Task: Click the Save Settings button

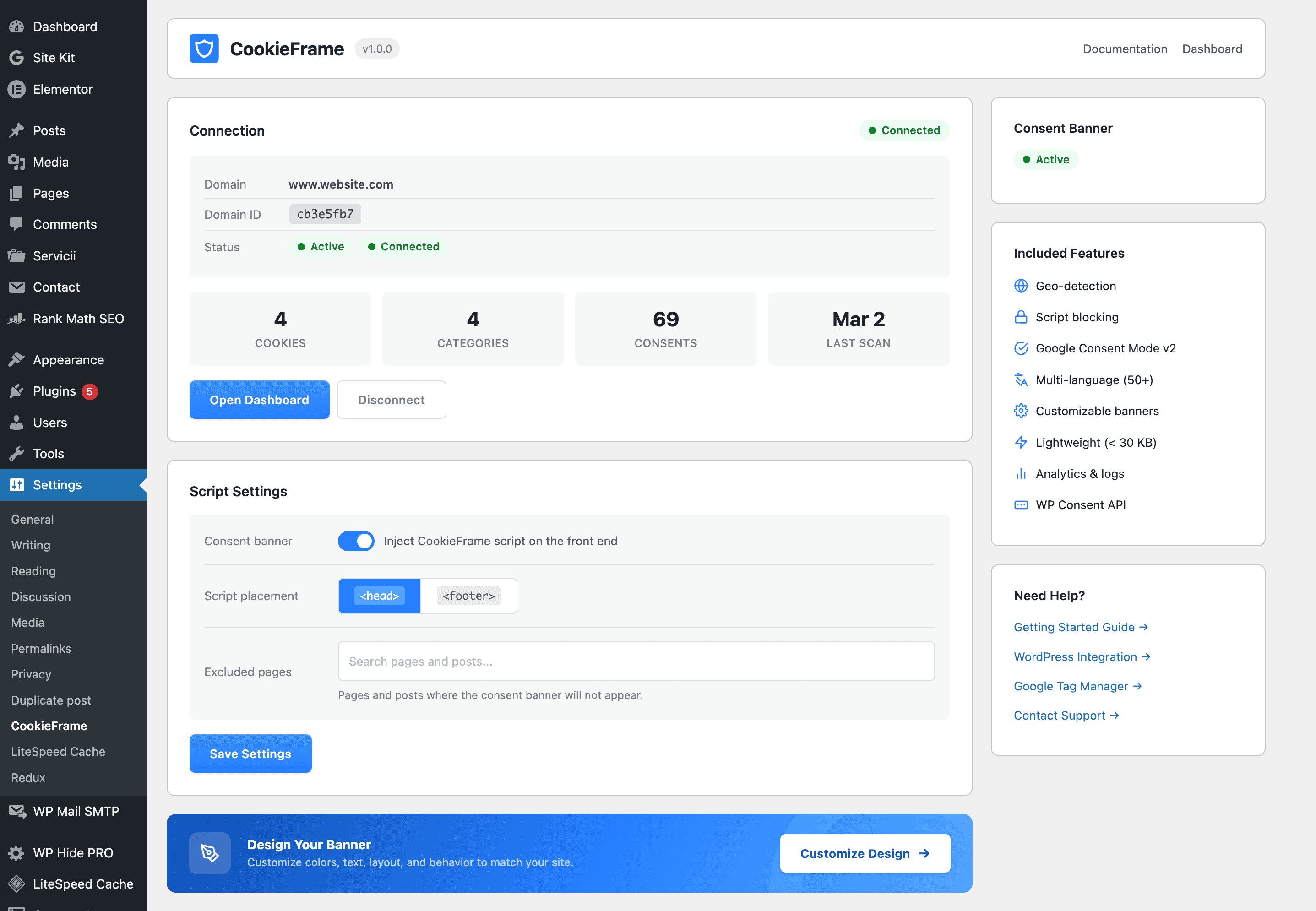Action: coord(250,754)
